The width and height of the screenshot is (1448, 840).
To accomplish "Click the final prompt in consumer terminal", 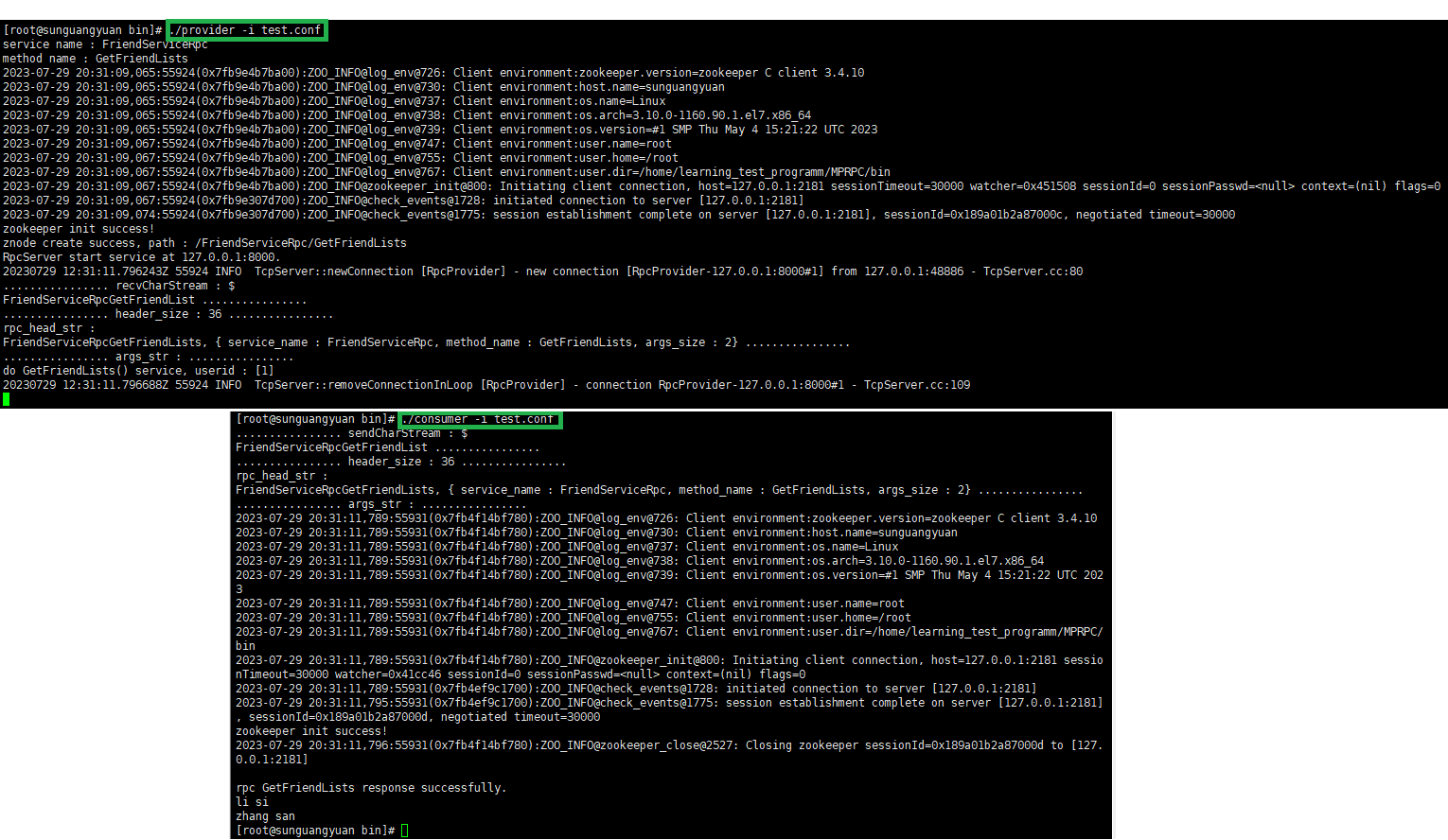I will pyautogui.click(x=315, y=831).
